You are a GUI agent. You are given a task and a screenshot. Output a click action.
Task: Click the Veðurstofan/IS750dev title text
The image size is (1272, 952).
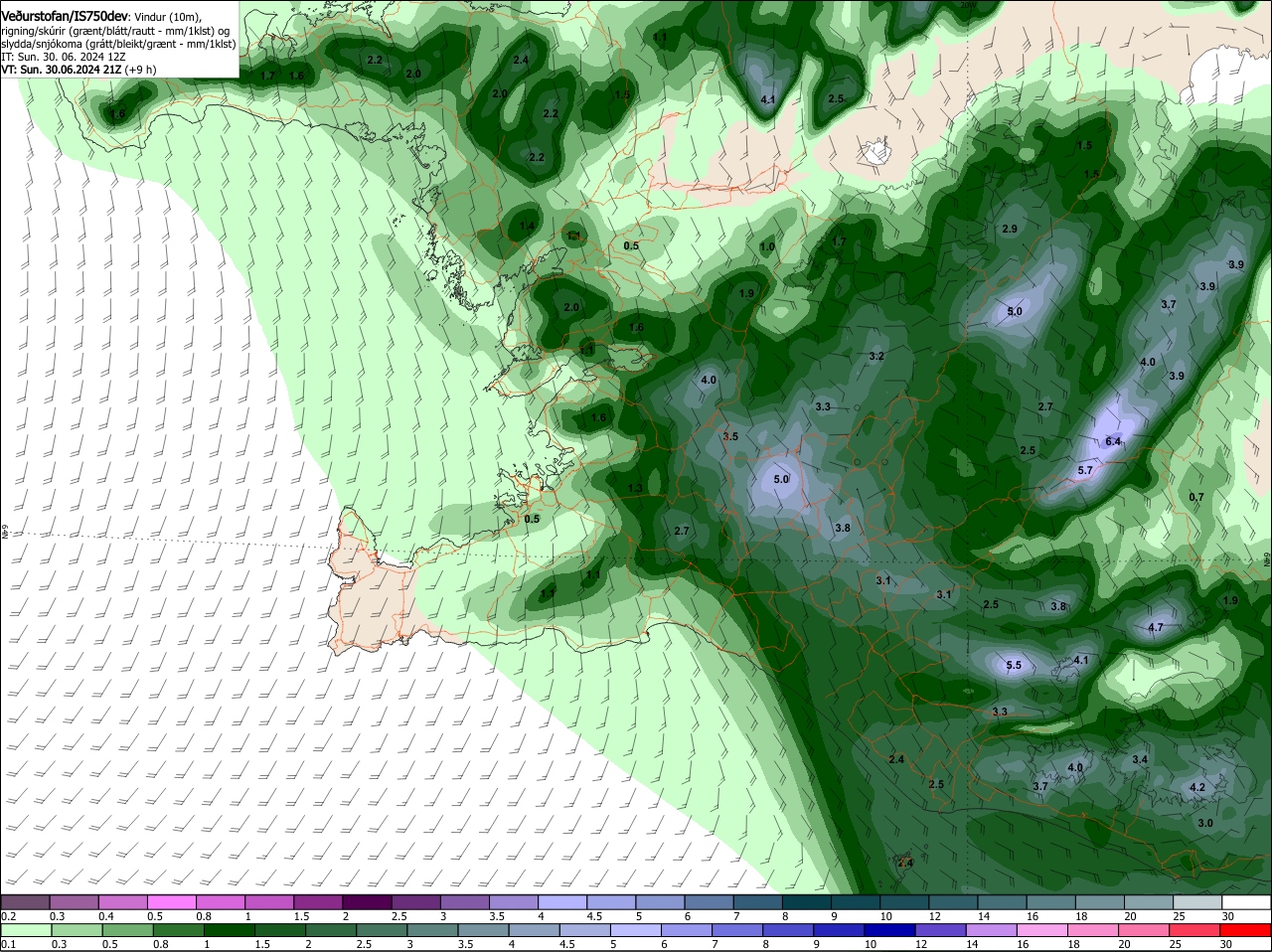click(x=65, y=17)
